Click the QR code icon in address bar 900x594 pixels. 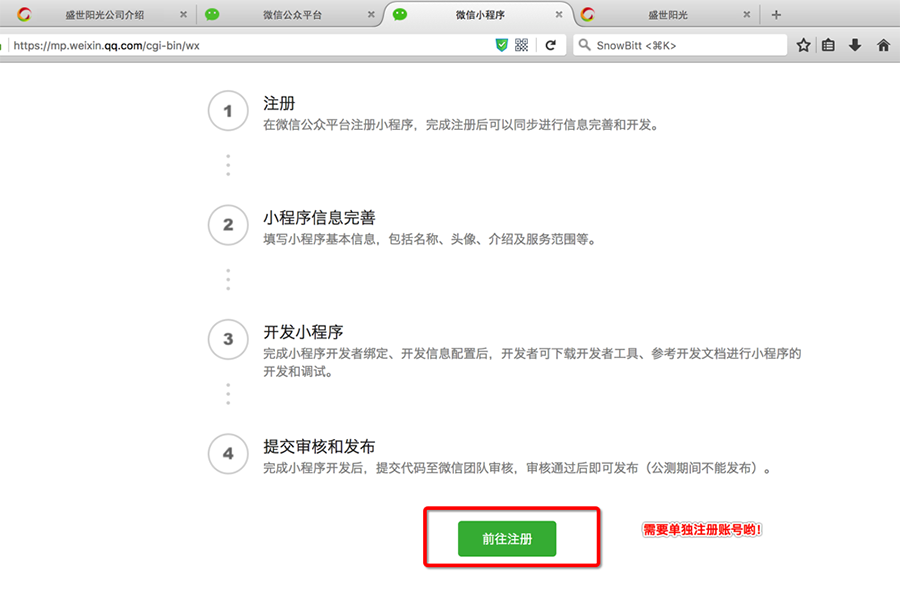(522, 45)
